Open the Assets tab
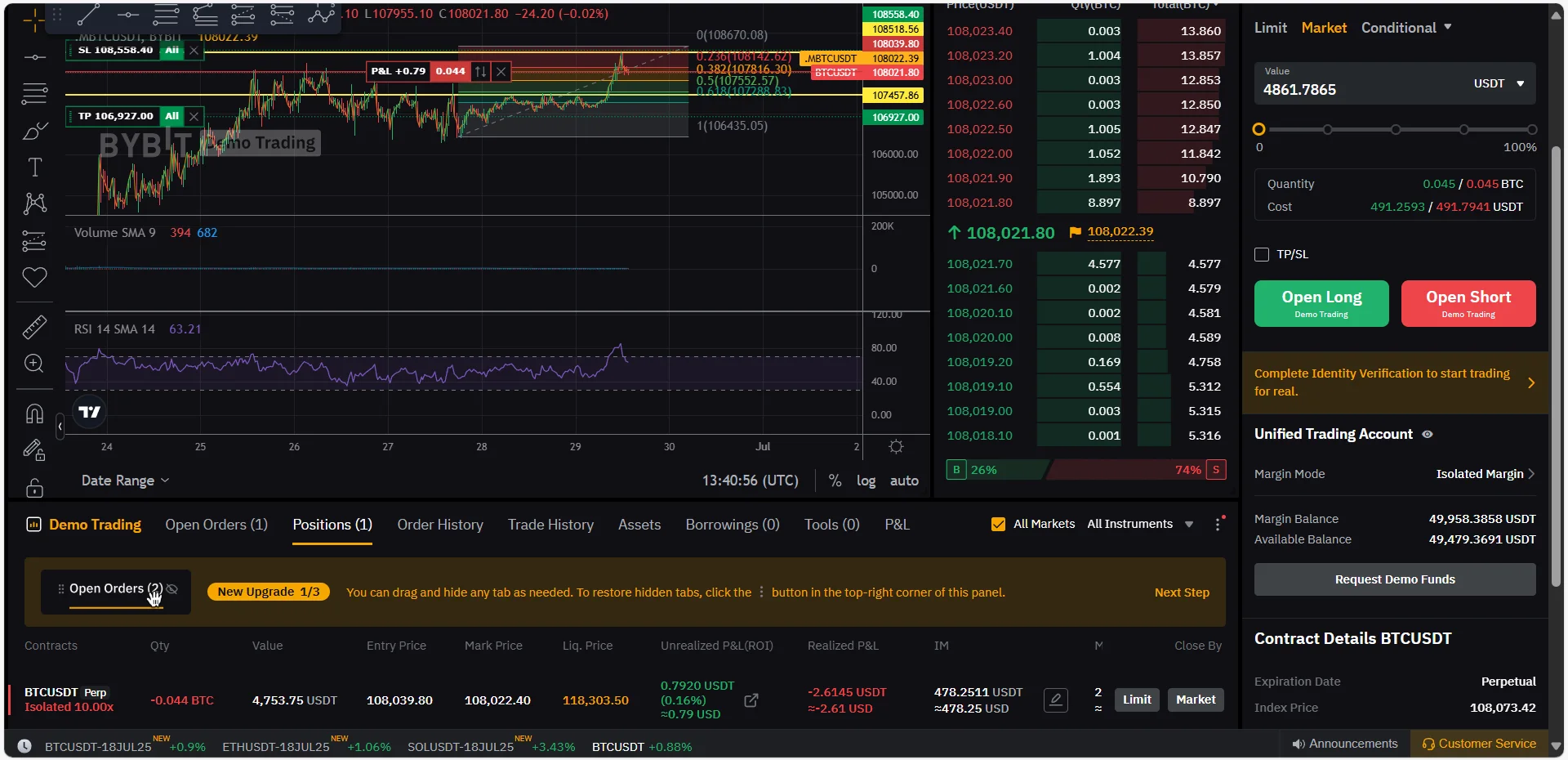Image resolution: width=1568 pixels, height=760 pixels. 639,525
